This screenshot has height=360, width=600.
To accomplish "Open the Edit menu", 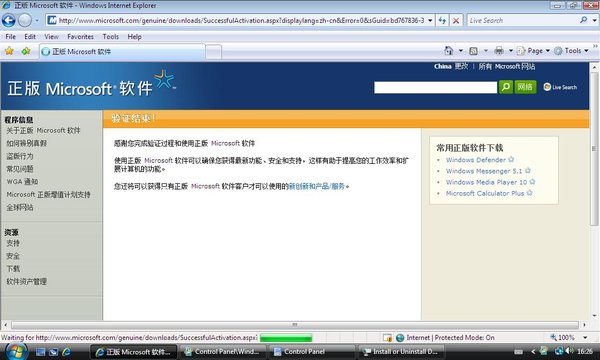I will pyautogui.click(x=30, y=37).
